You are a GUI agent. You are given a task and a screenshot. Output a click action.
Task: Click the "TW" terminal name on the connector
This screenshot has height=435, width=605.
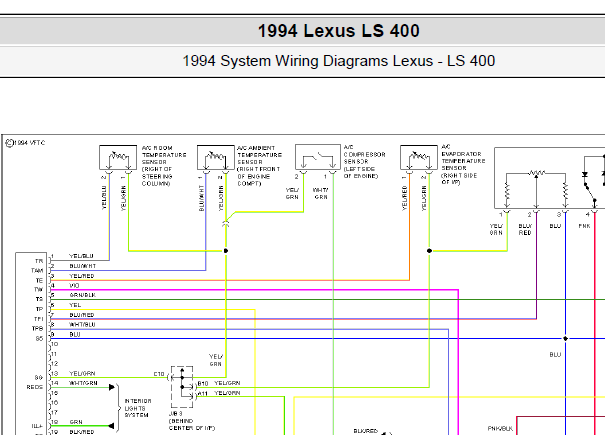[39, 289]
